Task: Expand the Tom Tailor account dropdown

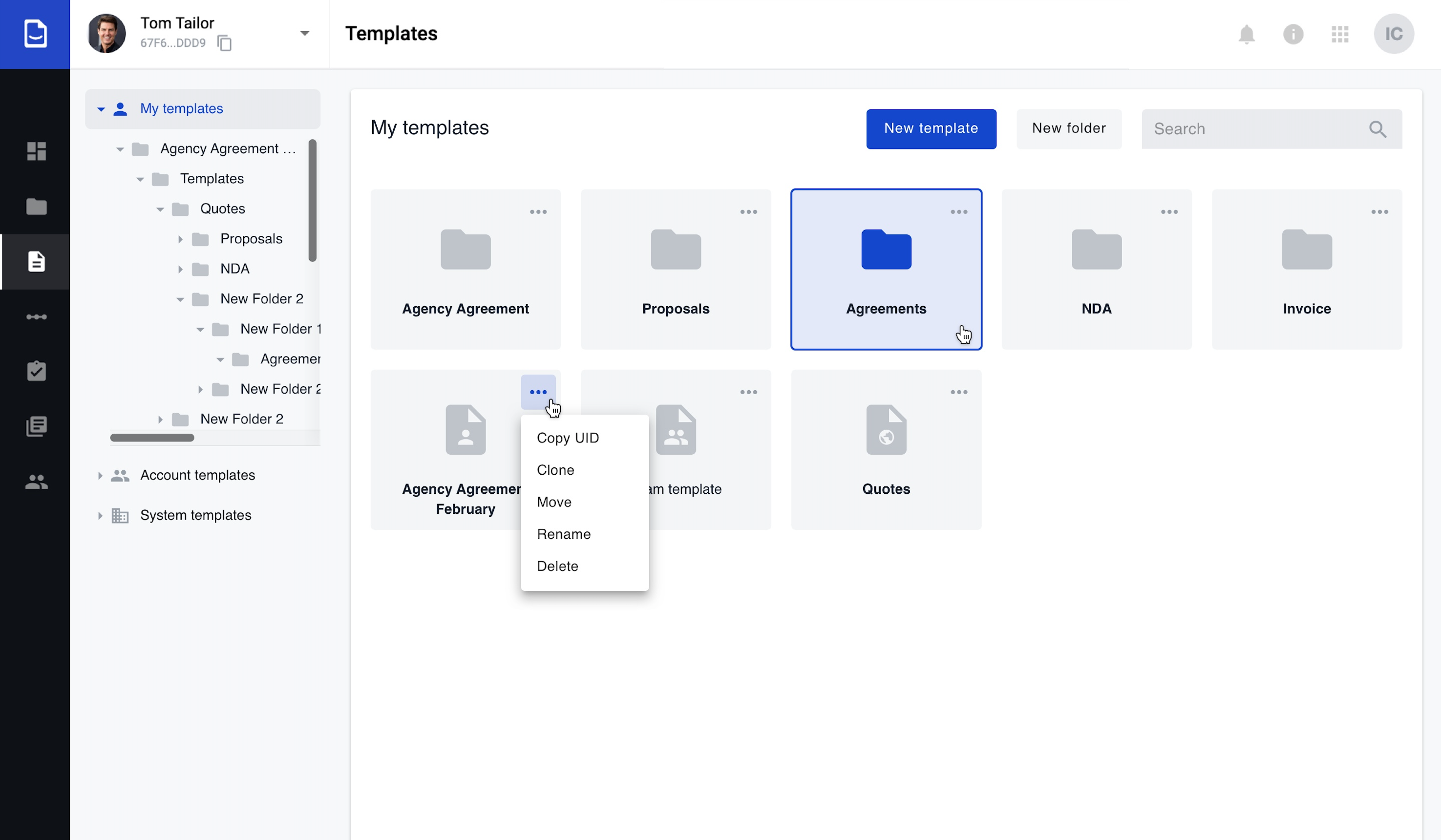Action: click(305, 34)
